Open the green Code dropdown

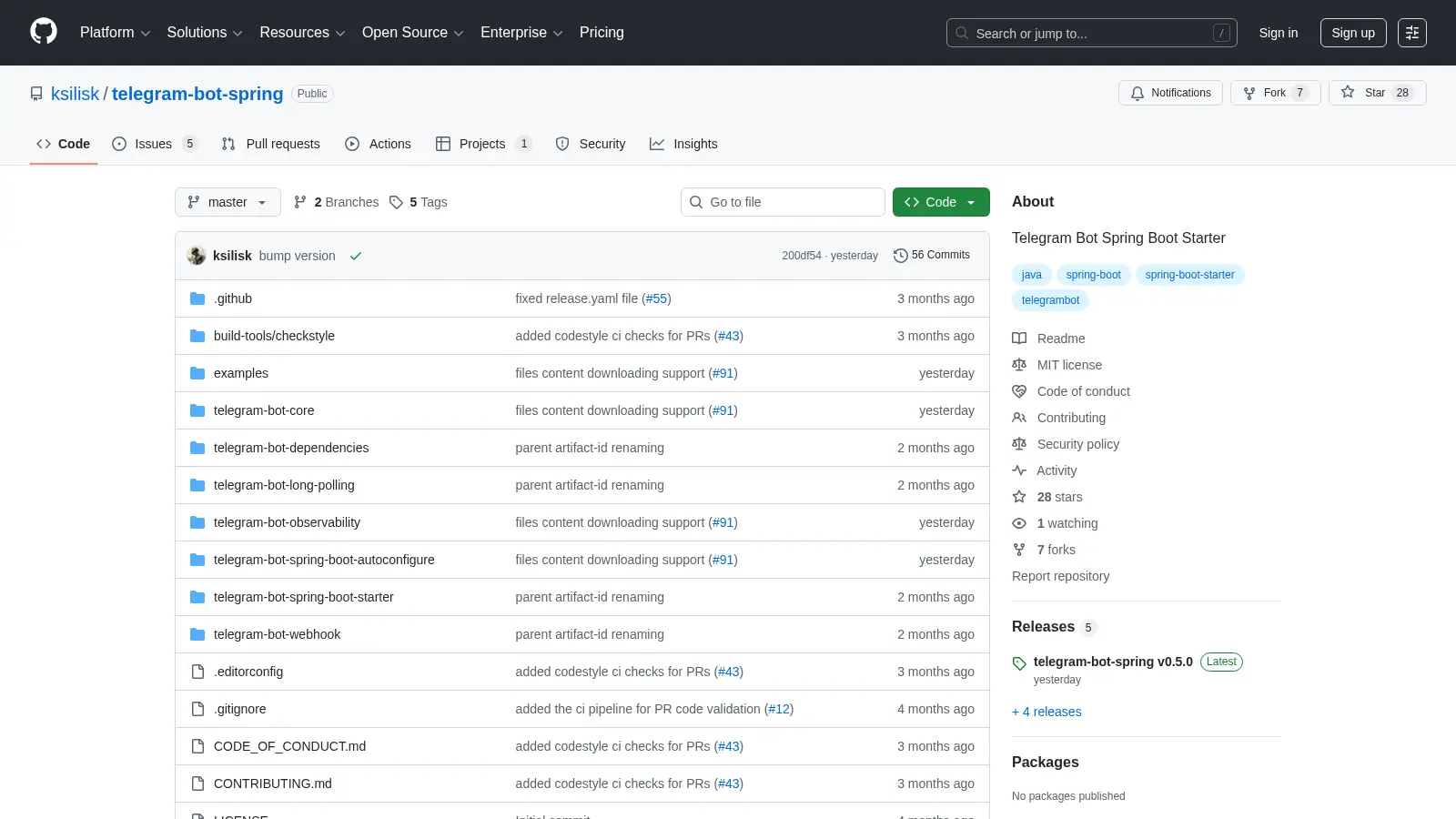click(941, 202)
